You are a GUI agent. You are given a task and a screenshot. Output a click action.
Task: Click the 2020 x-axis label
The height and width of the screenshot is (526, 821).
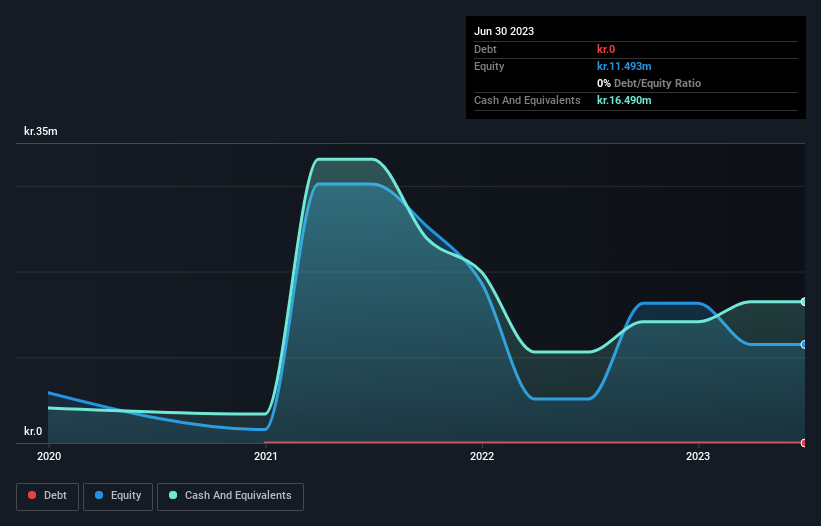coord(49,456)
